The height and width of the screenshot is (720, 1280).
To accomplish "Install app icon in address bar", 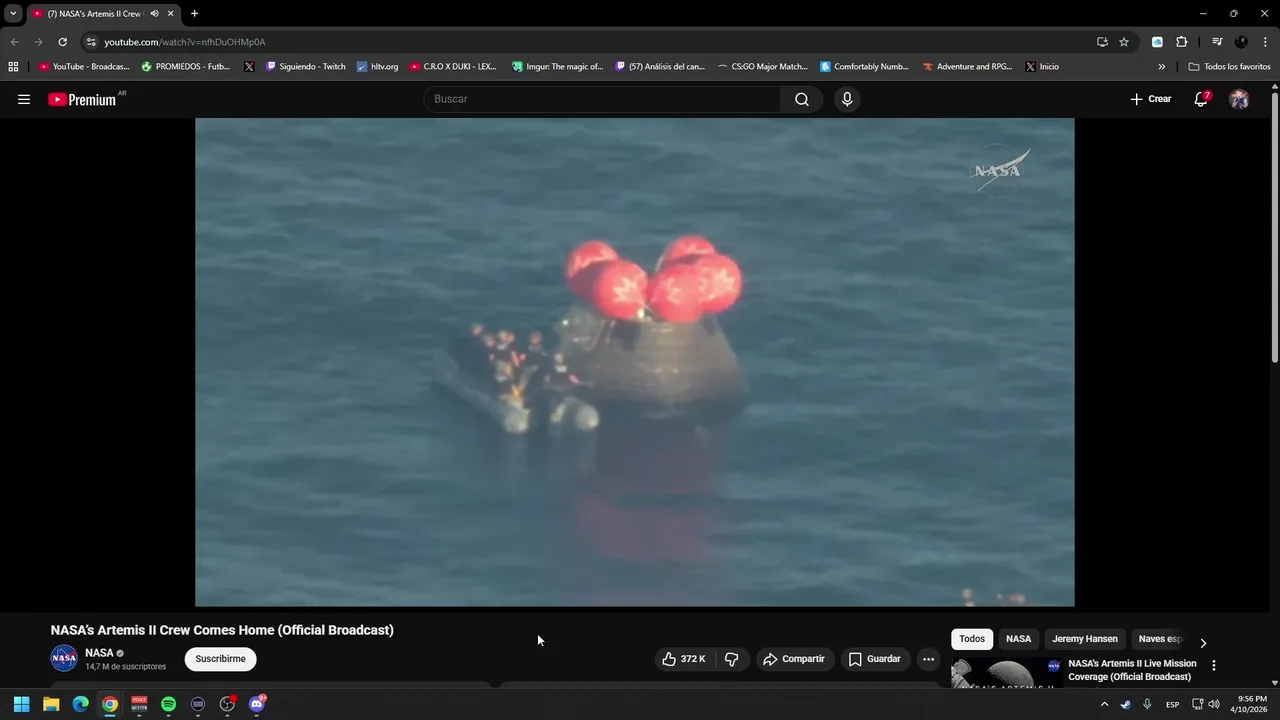I will [x=1102, y=42].
